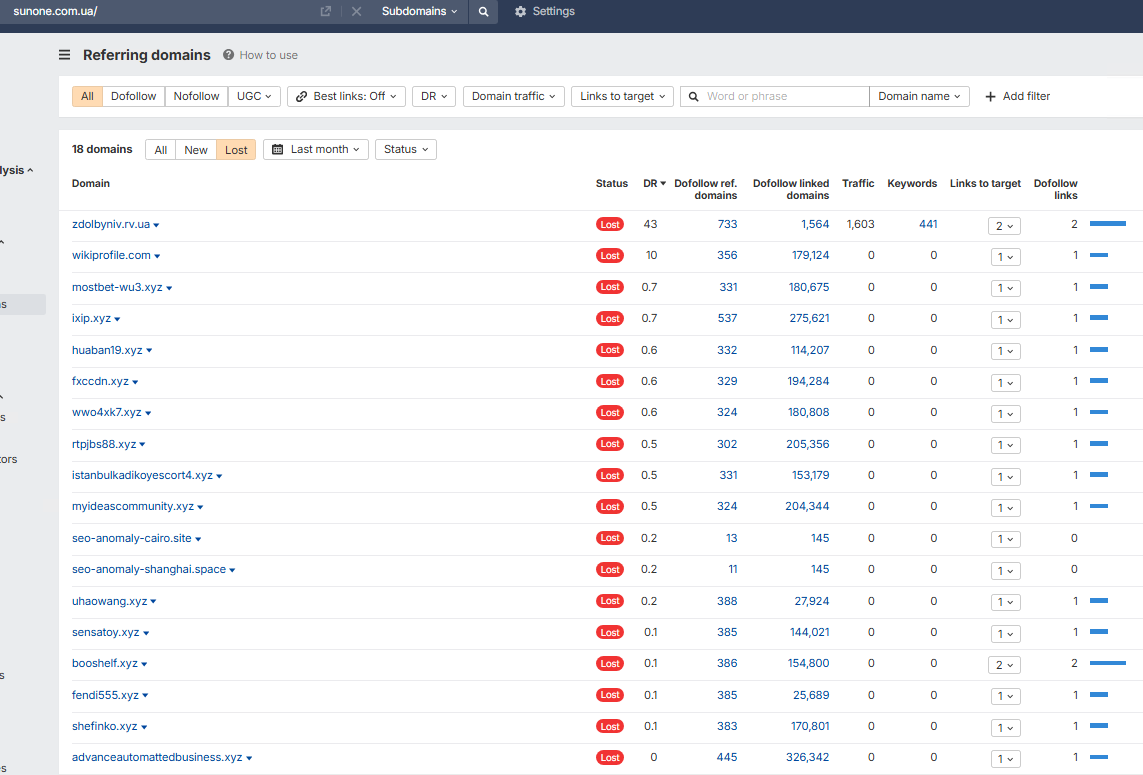Viewport: 1143px width, 775px height.
Task: Click the dofollow links bar for booshelf.xyz
Action: (1108, 663)
